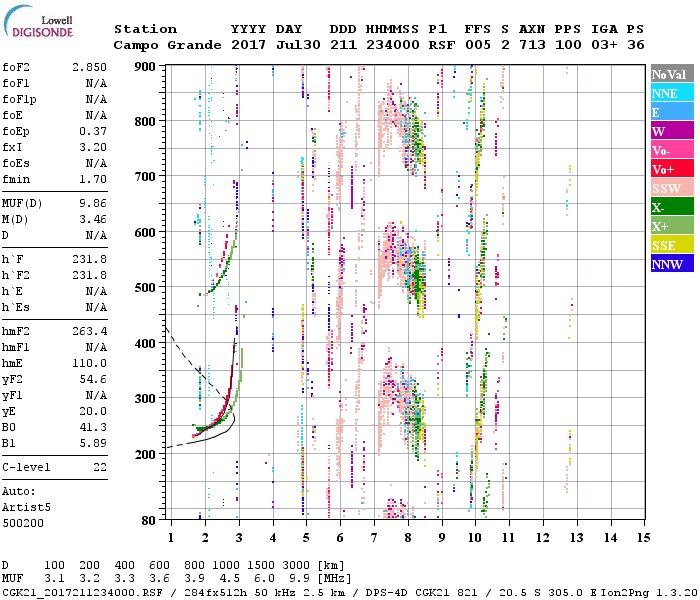Select the C-level value 22
Viewport: 700px width, 600px height.
[100, 467]
